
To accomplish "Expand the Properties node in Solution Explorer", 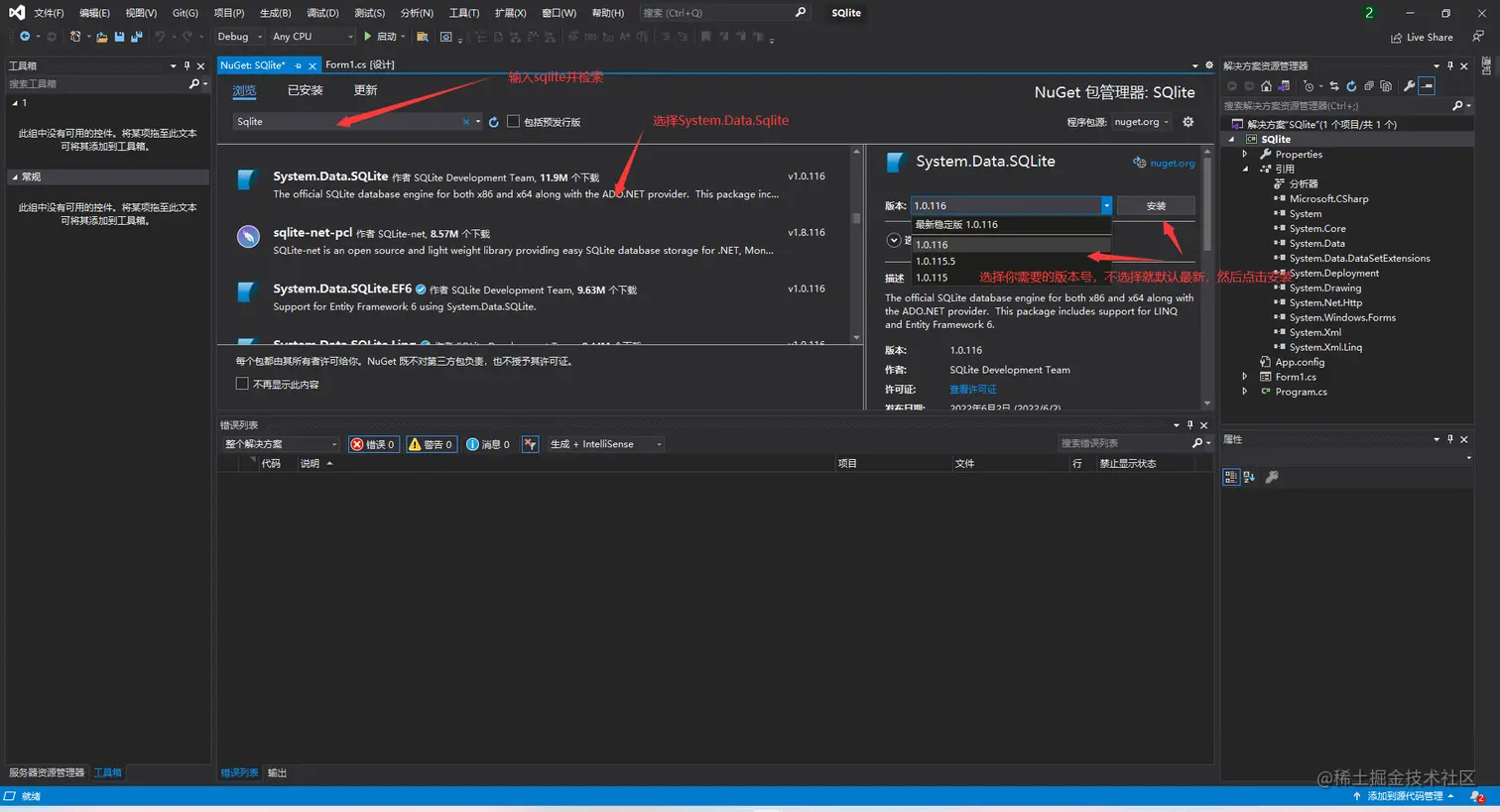I will [1245, 155].
